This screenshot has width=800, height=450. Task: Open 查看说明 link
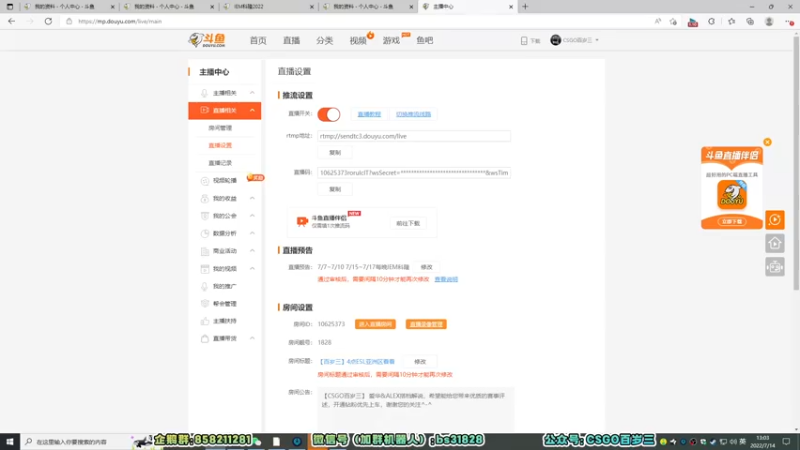coord(446,279)
